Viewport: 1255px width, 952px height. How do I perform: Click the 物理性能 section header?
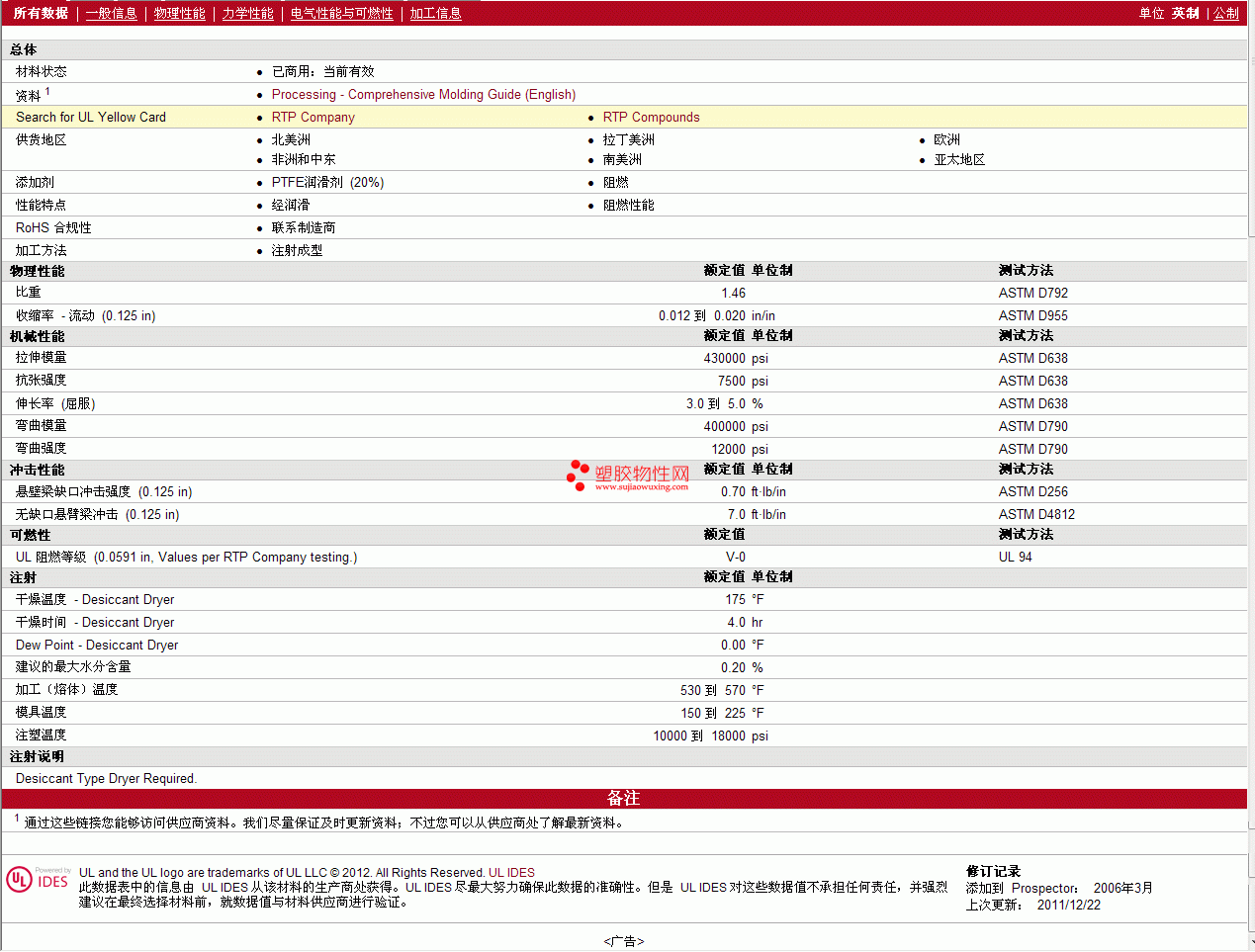(x=37, y=271)
